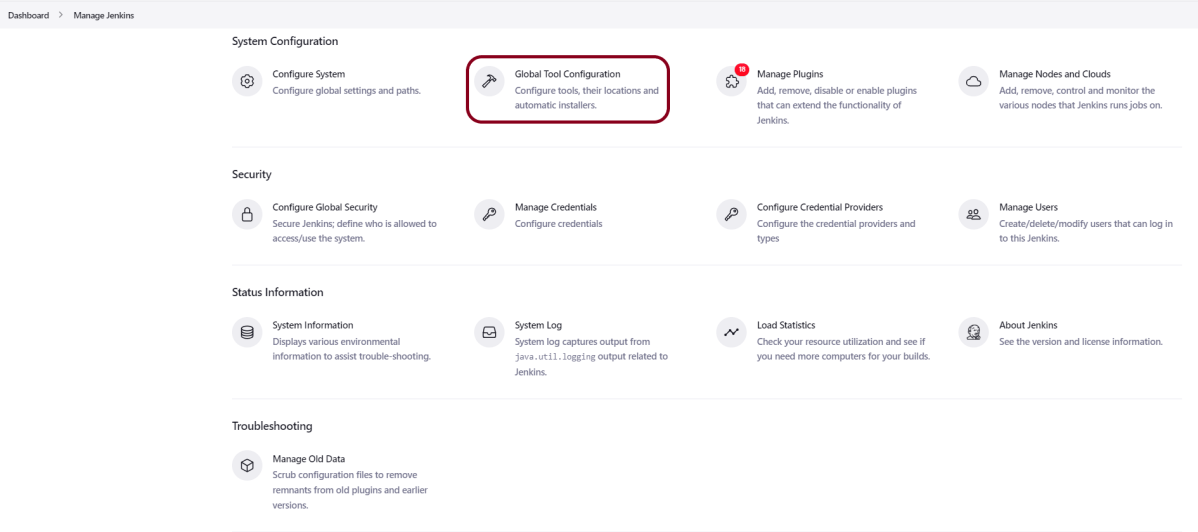Click the red 18 plugin updates badge

741,70
